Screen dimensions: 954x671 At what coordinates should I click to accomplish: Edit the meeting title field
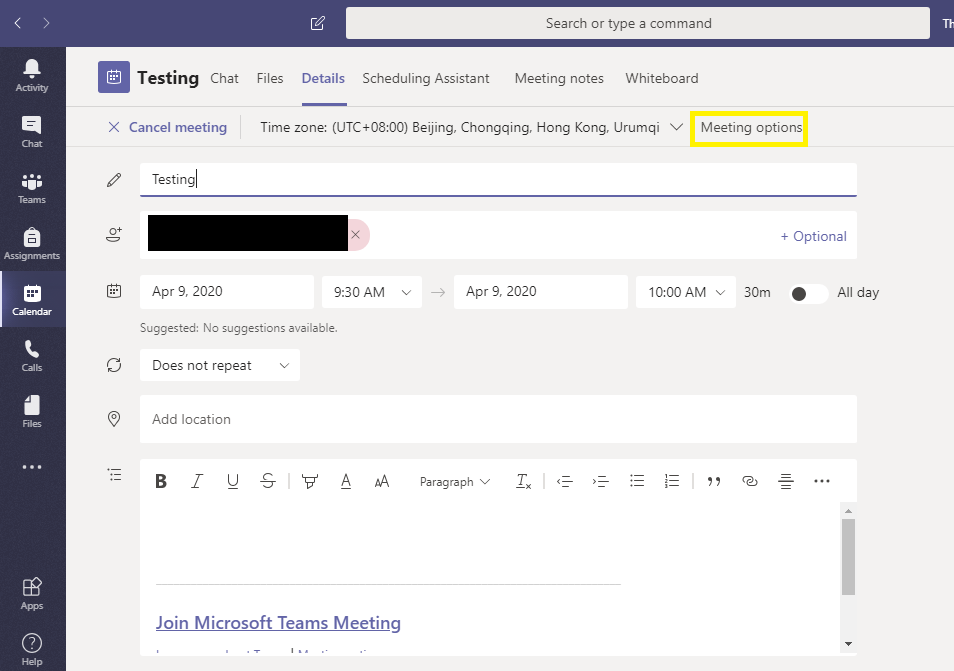(498, 179)
